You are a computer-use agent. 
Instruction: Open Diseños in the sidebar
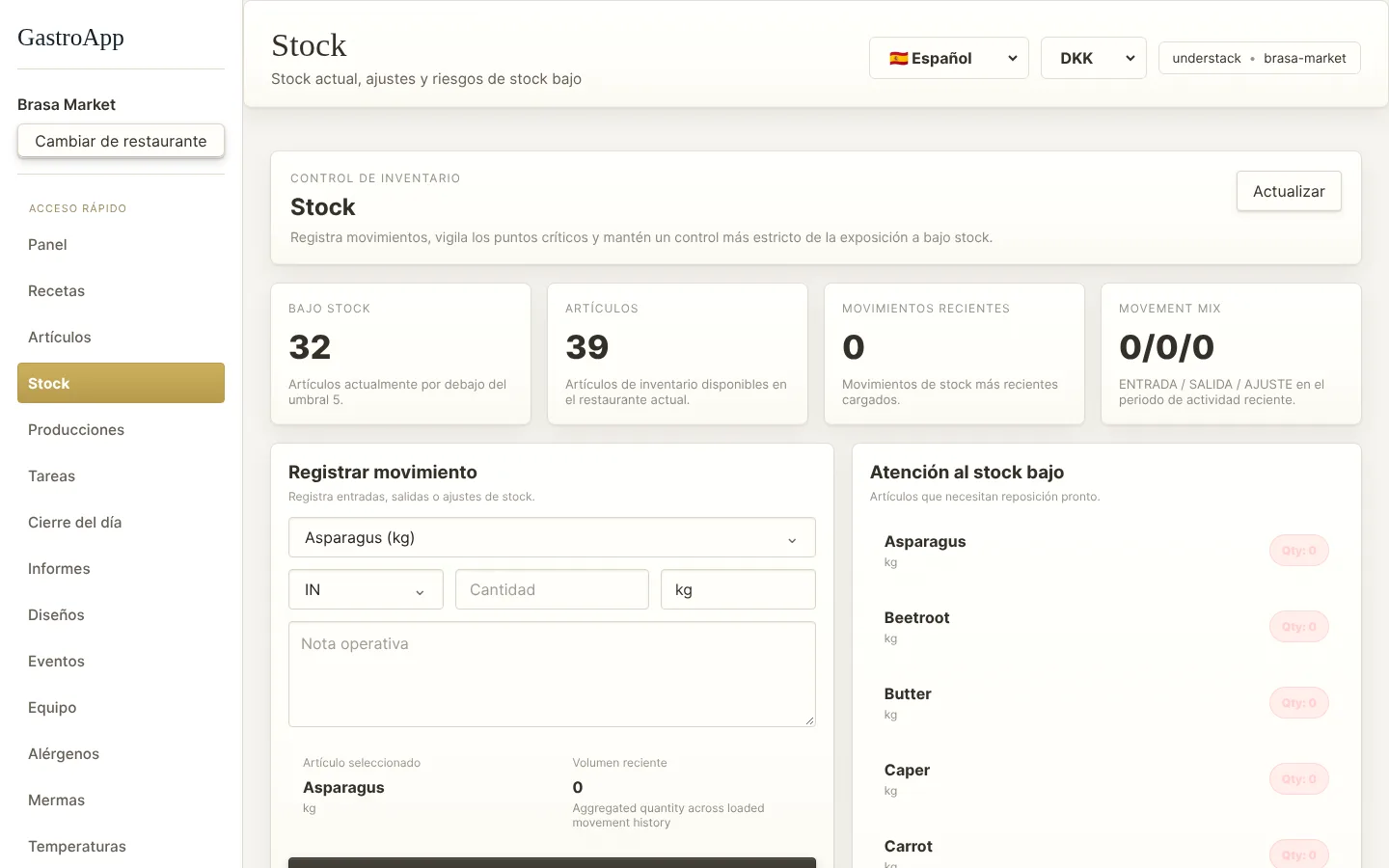tap(121, 615)
